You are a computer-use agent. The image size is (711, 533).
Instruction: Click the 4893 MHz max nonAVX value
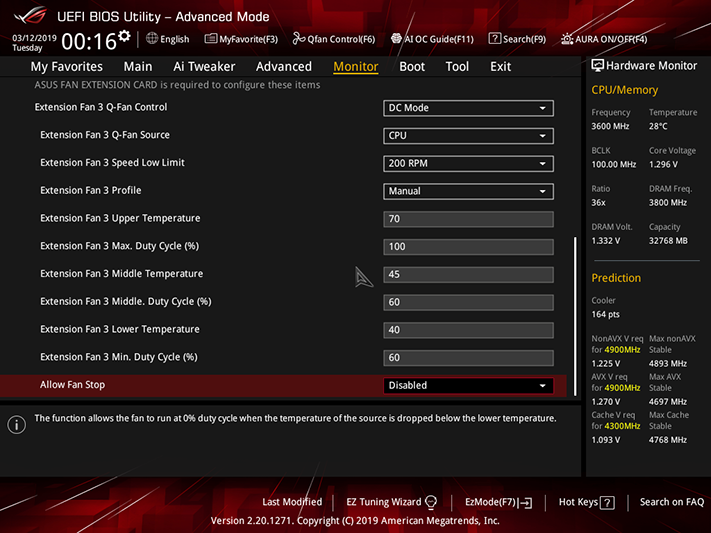coord(667,363)
